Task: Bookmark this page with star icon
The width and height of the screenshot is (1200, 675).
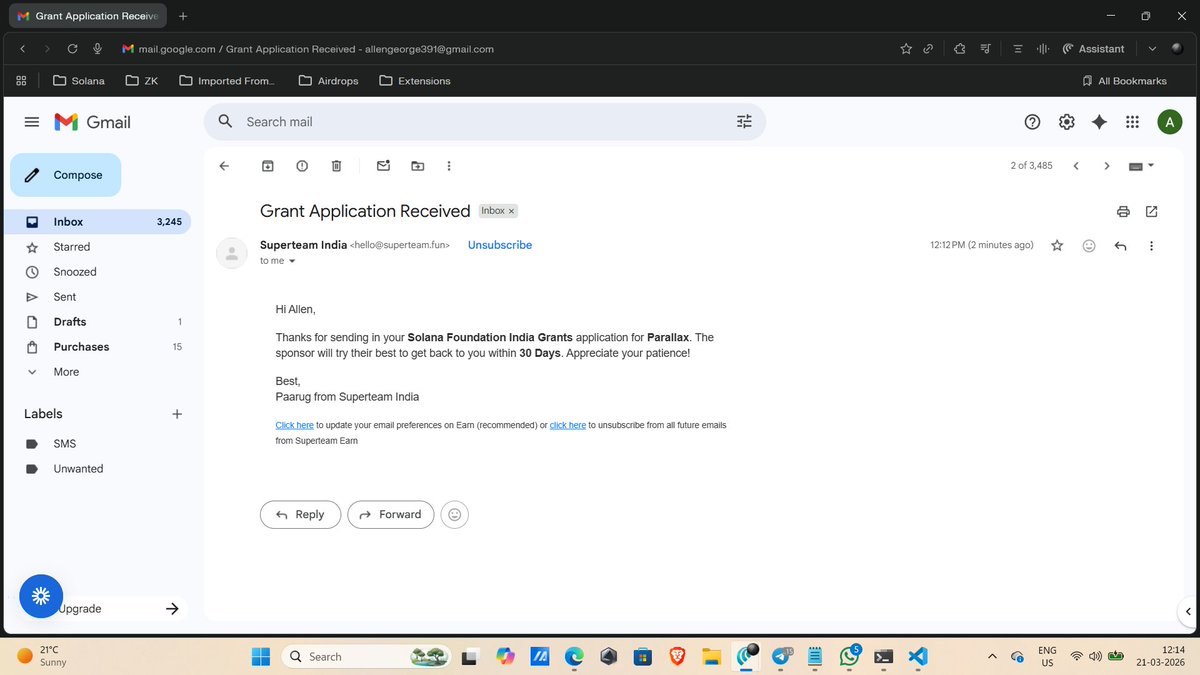Action: tap(906, 49)
